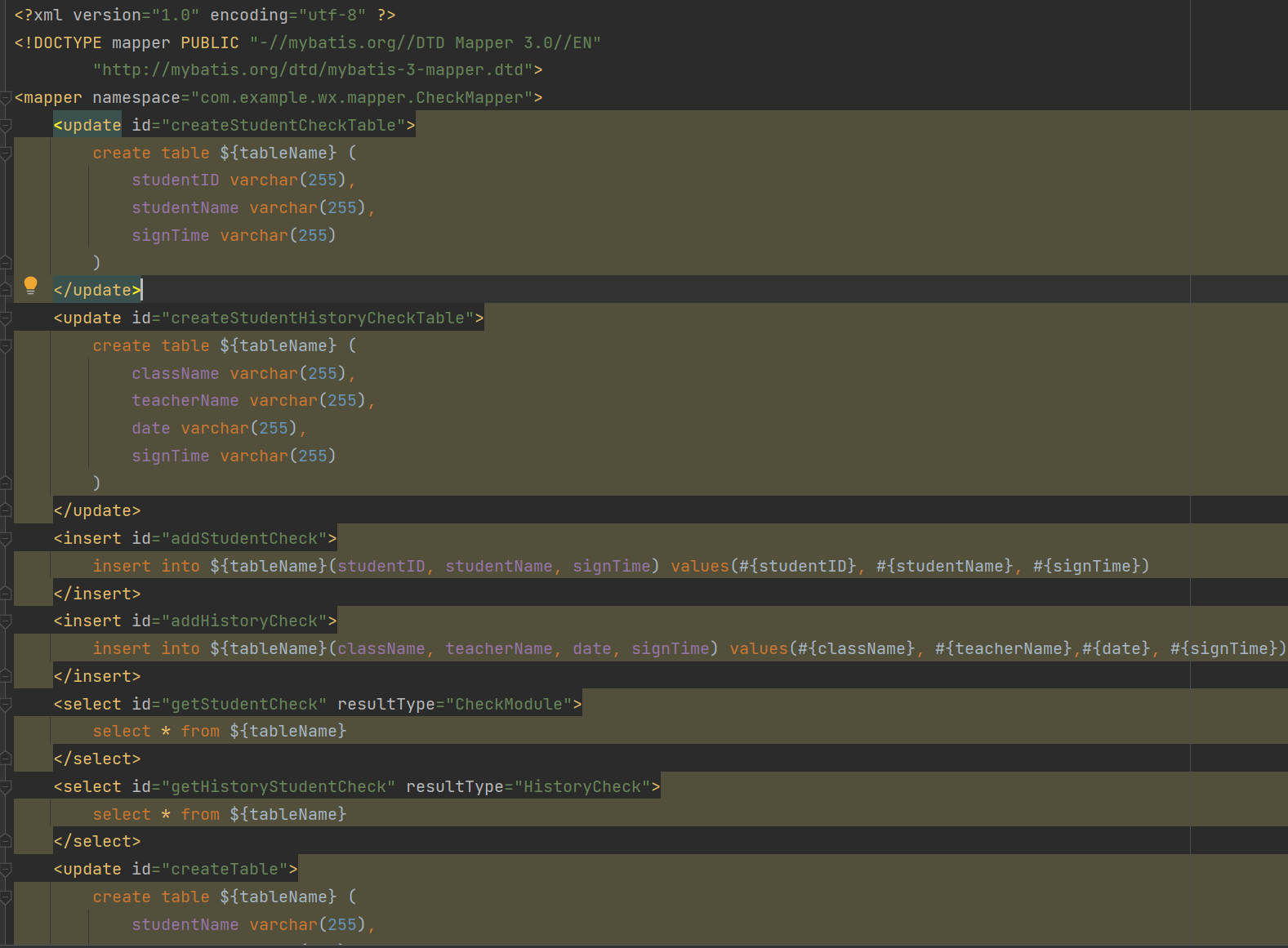1288x948 pixels.
Task: Fold create table statement inside createStudentHistoryCheckTable
Action: point(6,346)
